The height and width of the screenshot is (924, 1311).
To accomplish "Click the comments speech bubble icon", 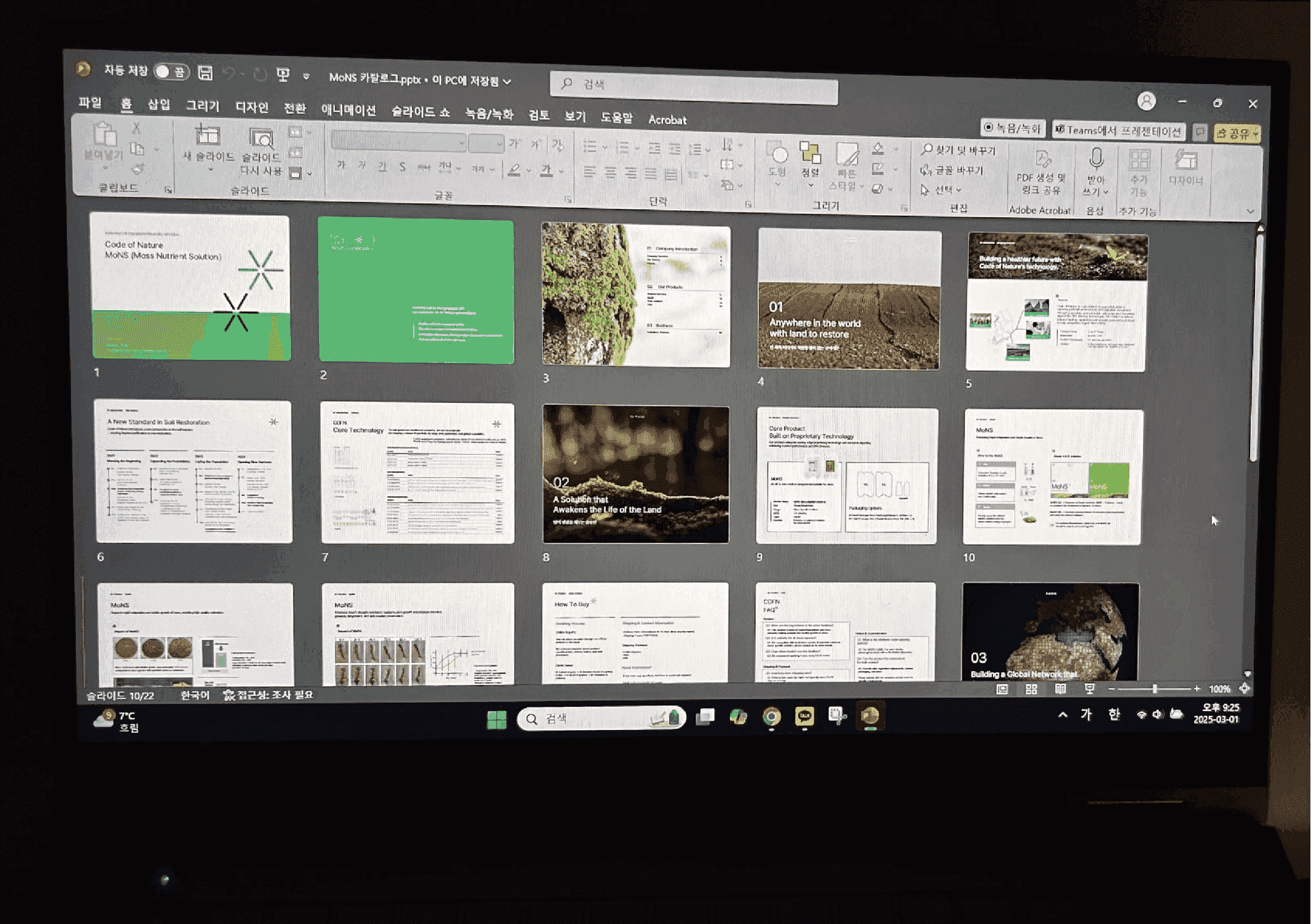I will tap(1200, 132).
